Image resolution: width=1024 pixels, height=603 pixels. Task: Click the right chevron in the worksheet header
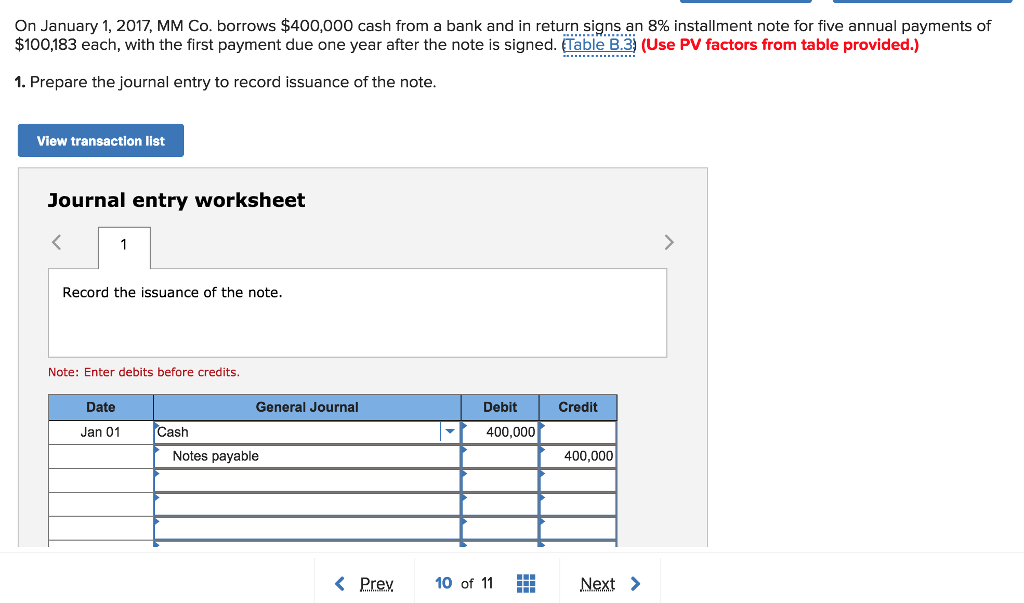pyautogui.click(x=669, y=242)
